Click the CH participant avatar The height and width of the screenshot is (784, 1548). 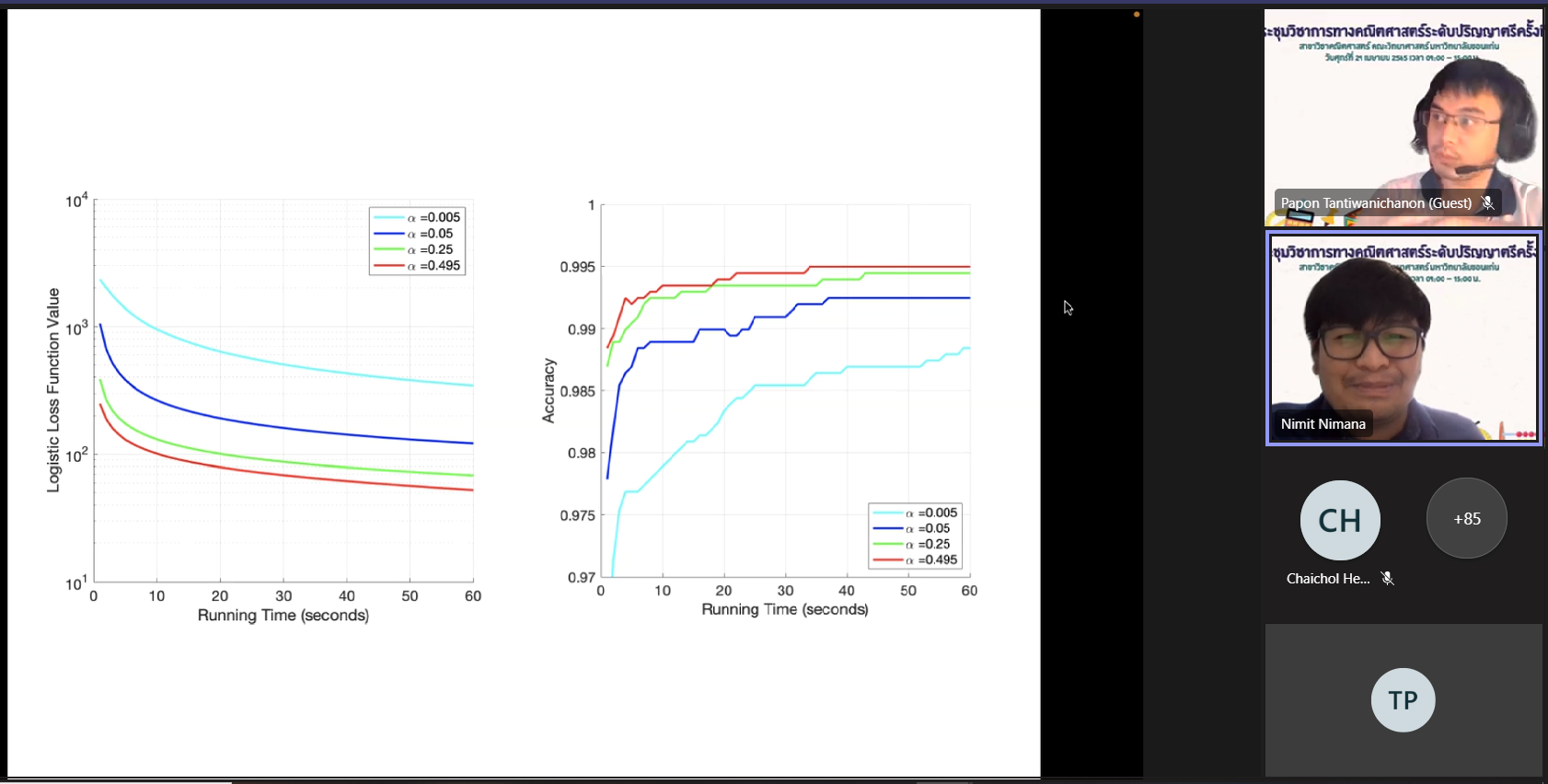coord(1339,520)
